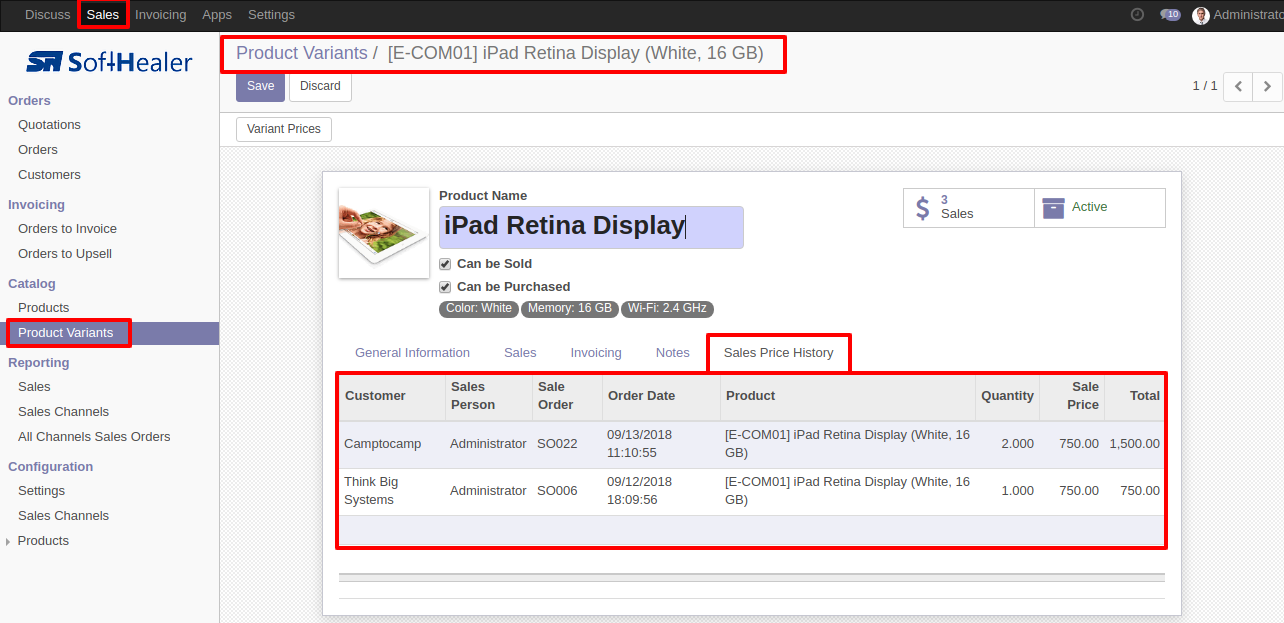Open the conversations icon with 10 badge
Viewport: 1284px width, 623px height.
[x=1170, y=15]
